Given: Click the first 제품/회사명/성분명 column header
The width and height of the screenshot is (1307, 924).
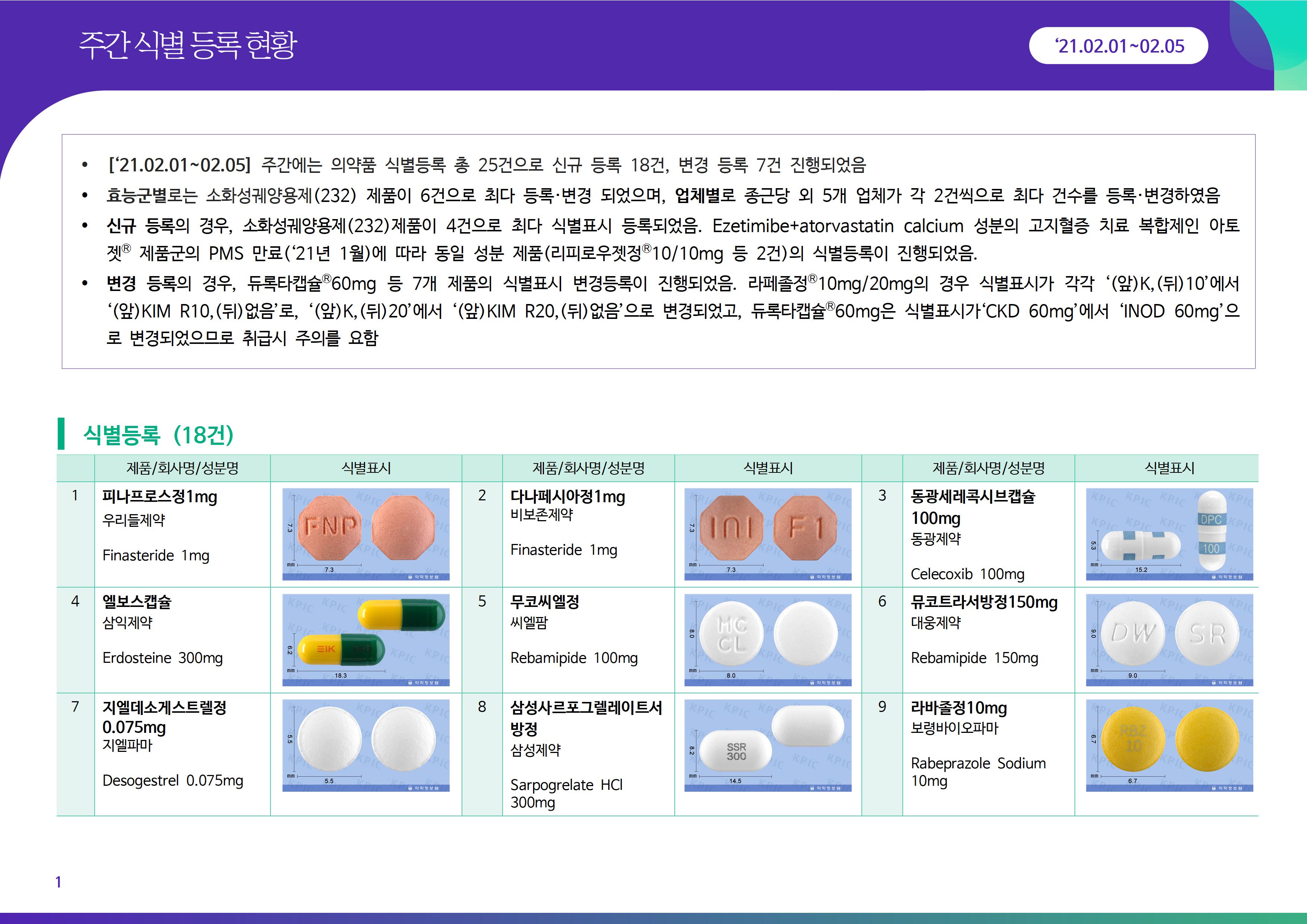Looking at the screenshot, I should [x=182, y=468].
